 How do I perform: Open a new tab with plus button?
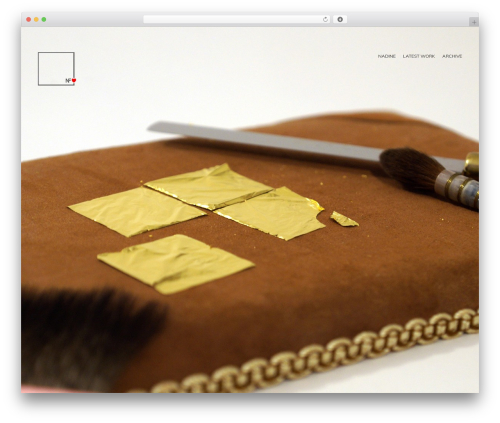click(x=474, y=22)
